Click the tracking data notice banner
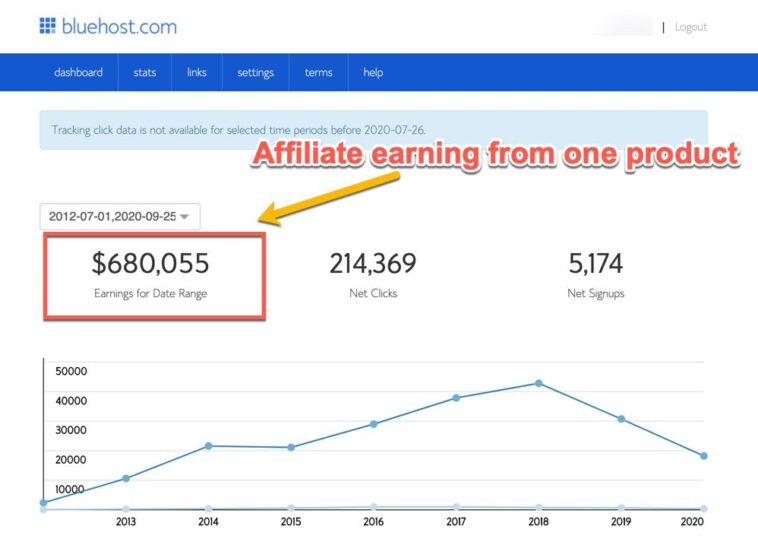Screen dimensions: 758x545 (x=373, y=130)
